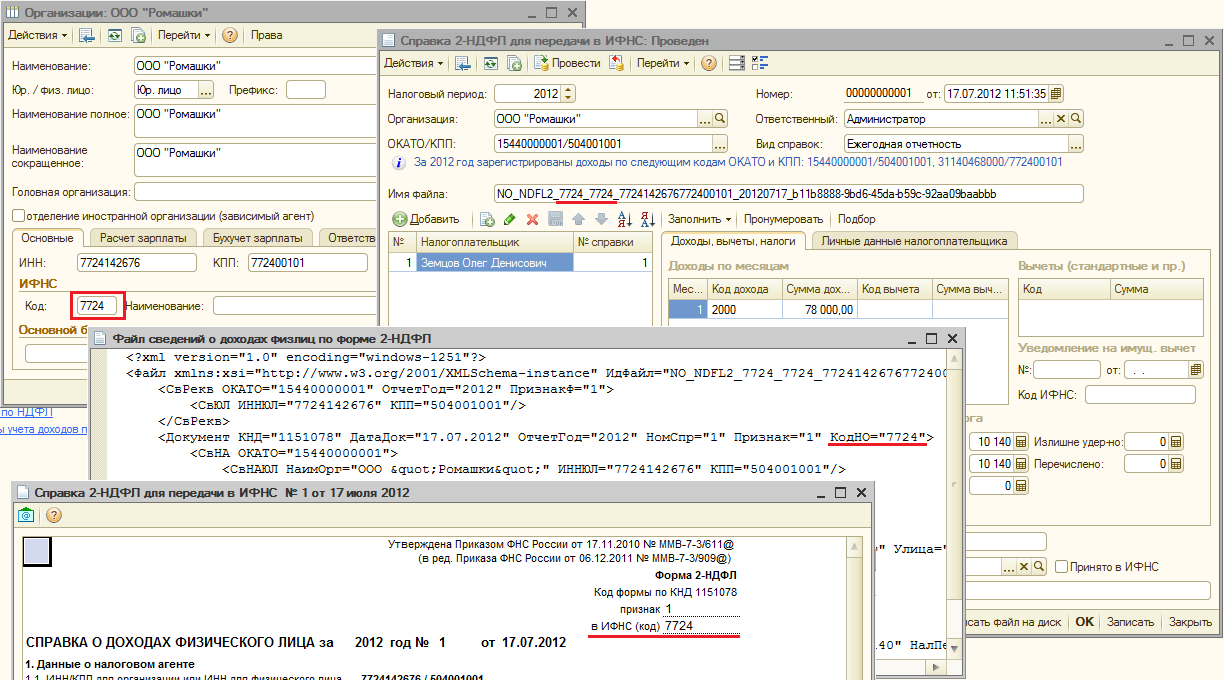Click help icon in print form window
The image size is (1224, 680).
click(x=53, y=516)
